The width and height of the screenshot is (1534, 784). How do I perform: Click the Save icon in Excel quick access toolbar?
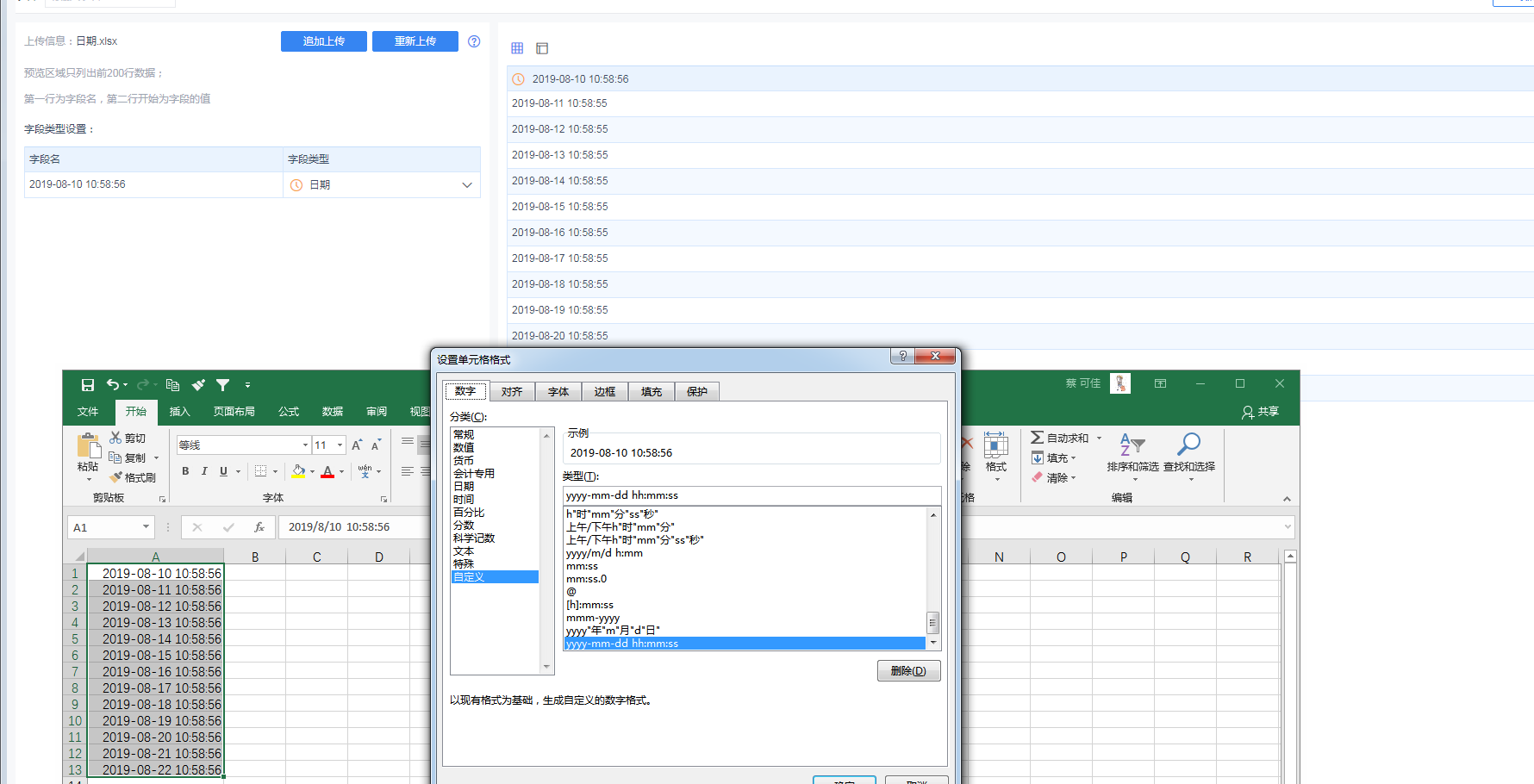[x=88, y=385]
